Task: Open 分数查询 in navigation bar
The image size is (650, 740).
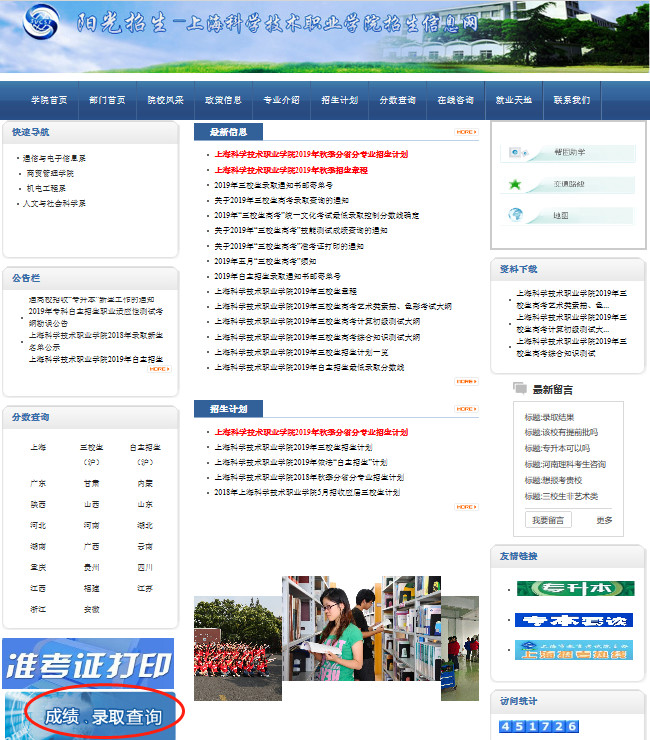Action: (x=397, y=100)
